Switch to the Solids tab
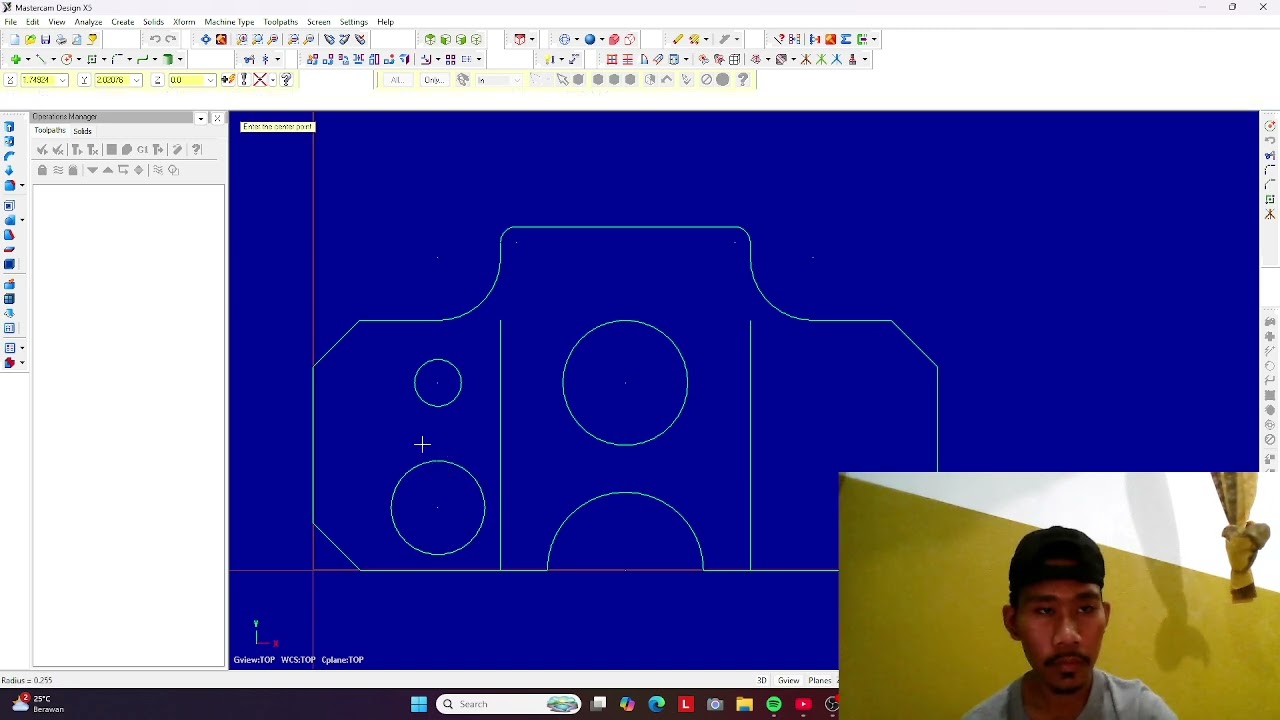 pos(82,131)
